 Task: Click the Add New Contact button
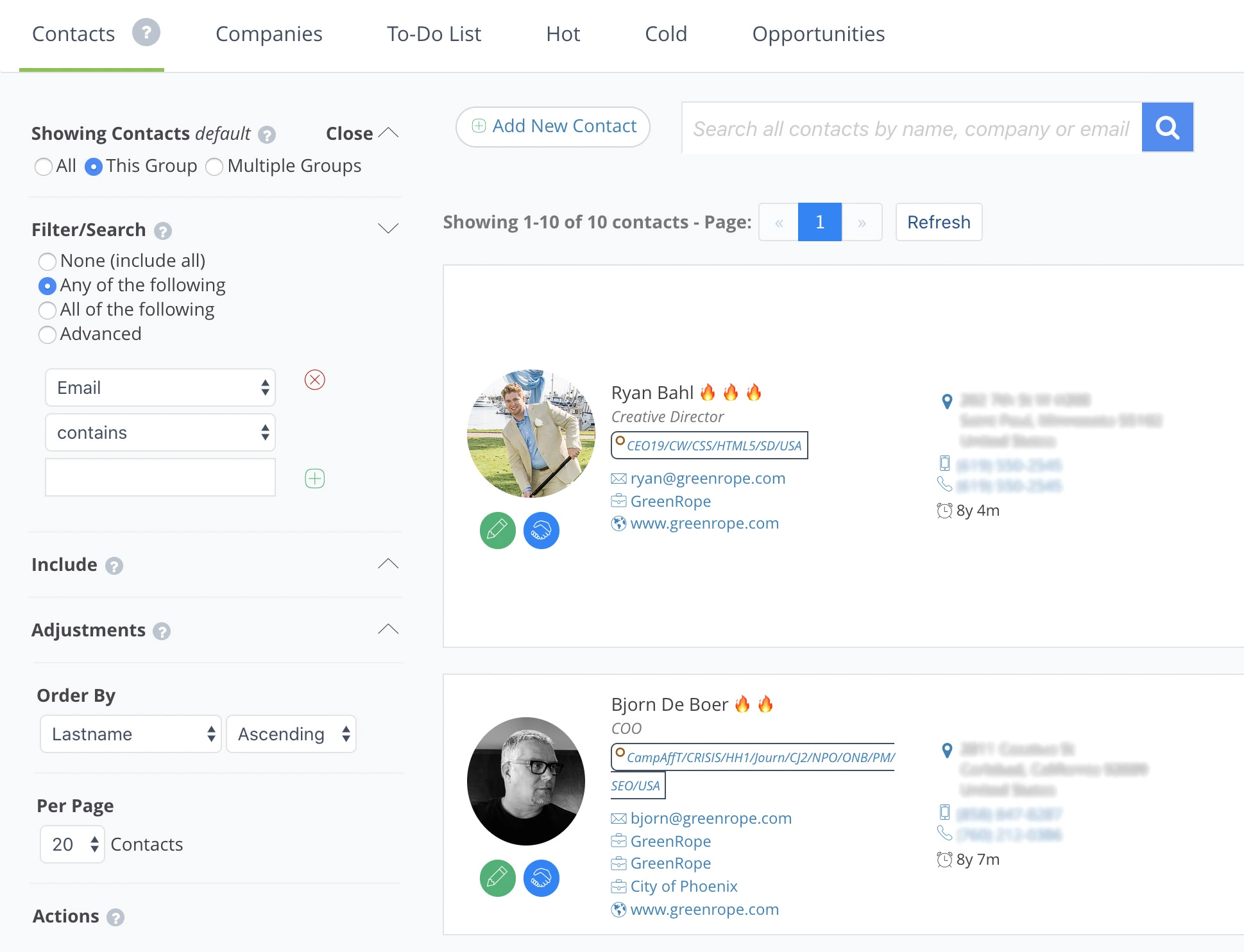tap(553, 127)
